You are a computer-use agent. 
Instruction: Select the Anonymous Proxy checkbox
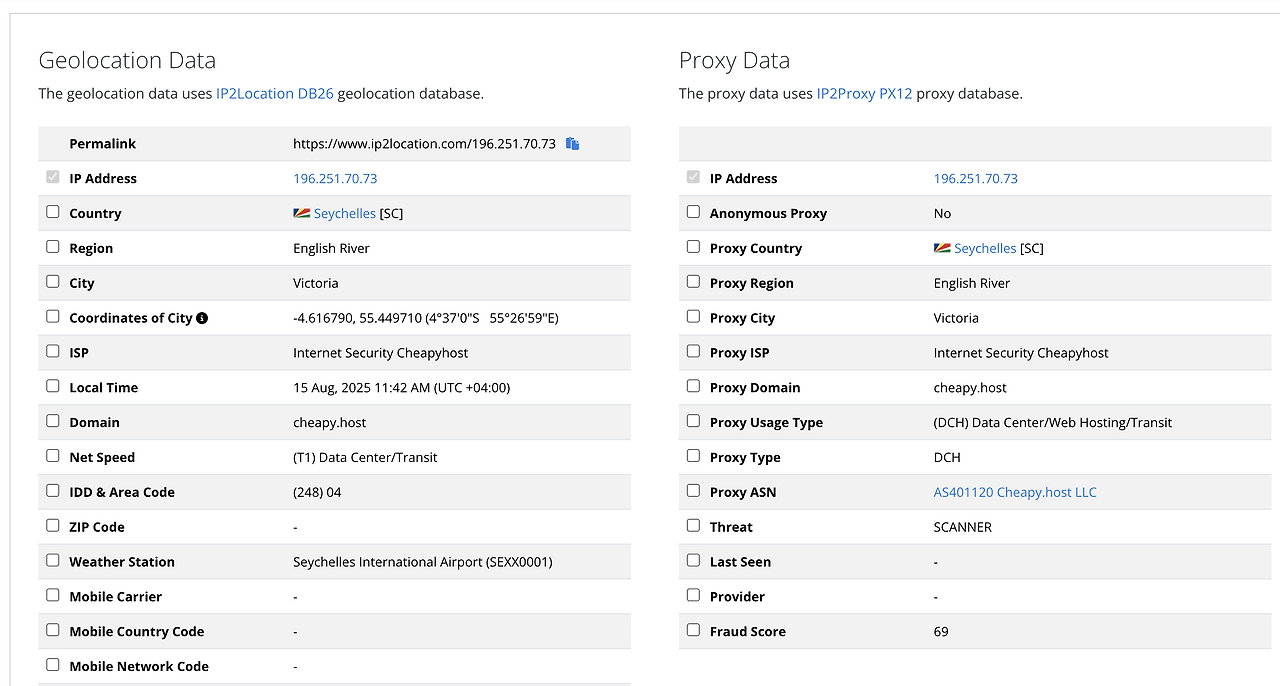(x=693, y=212)
